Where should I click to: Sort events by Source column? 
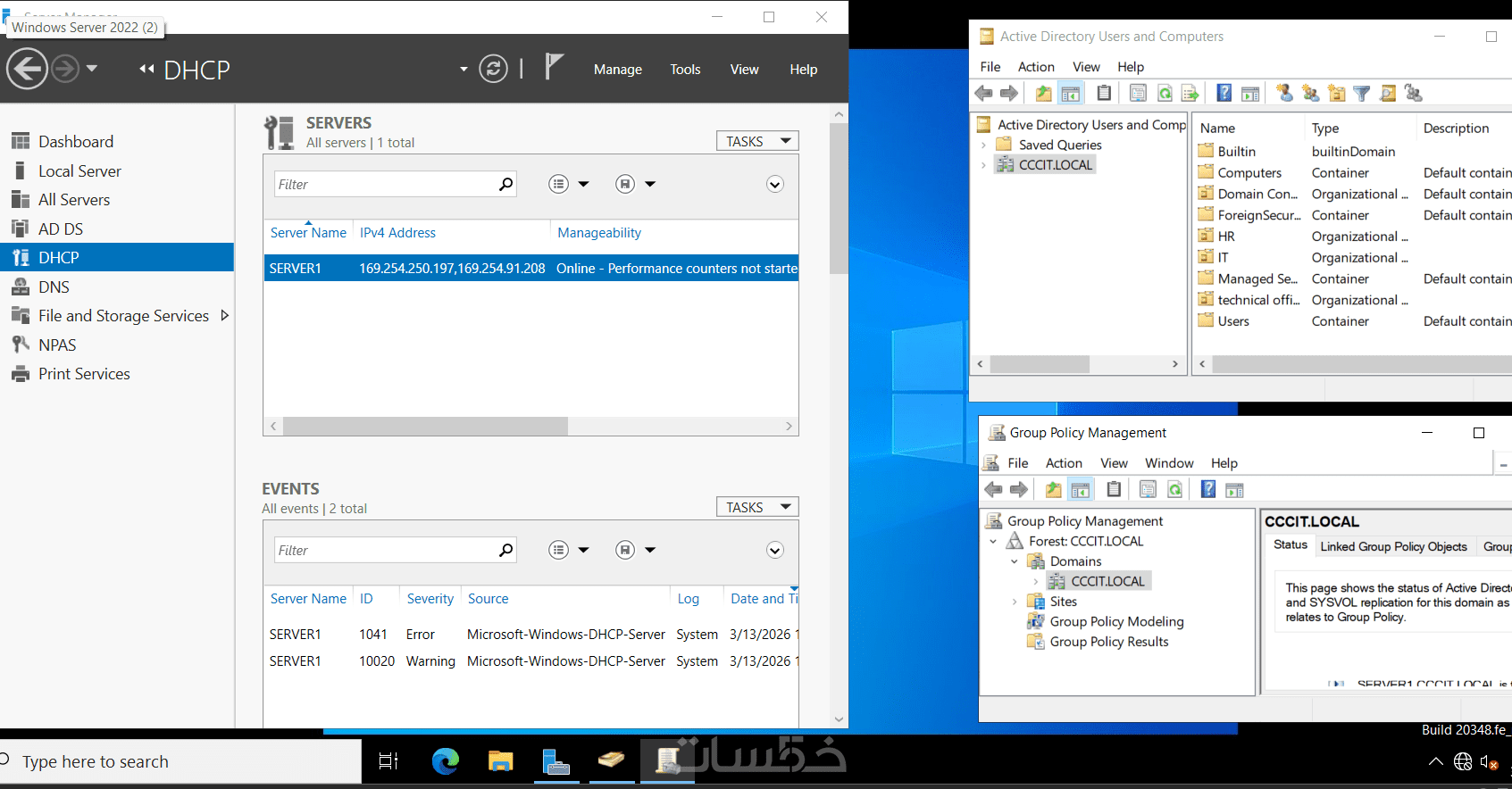[488, 599]
